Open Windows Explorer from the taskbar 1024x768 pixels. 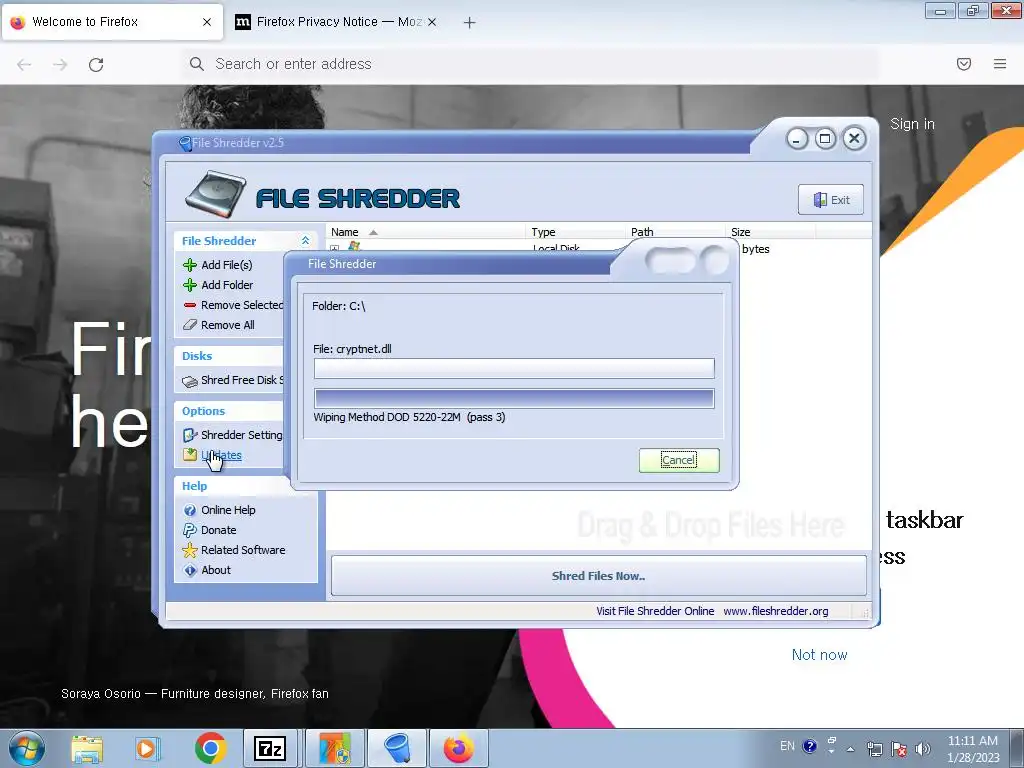coord(87,748)
